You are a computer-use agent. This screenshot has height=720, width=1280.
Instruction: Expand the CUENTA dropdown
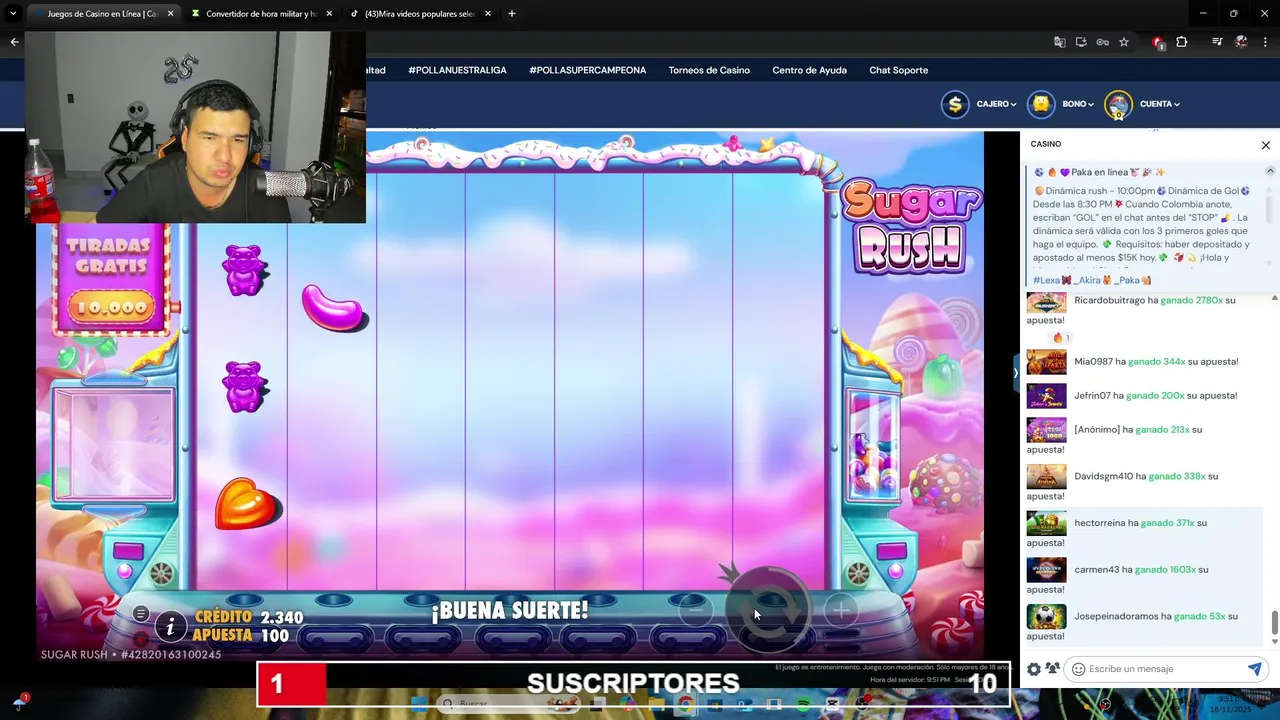[x=1160, y=104]
